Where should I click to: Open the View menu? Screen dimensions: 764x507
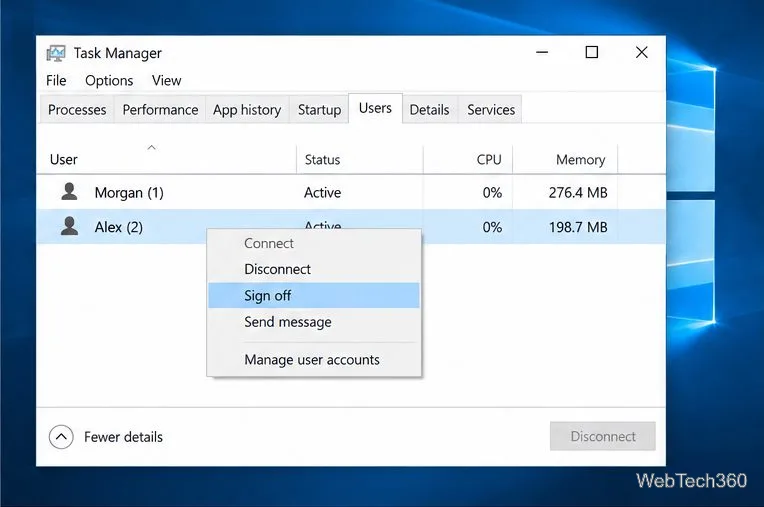(x=167, y=80)
